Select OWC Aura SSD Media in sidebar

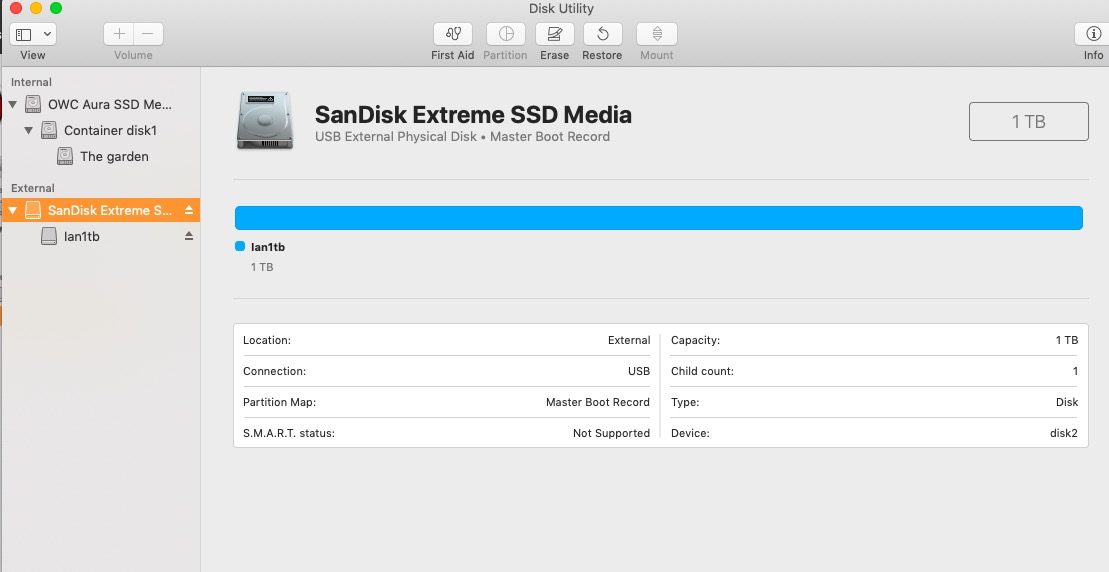point(100,105)
